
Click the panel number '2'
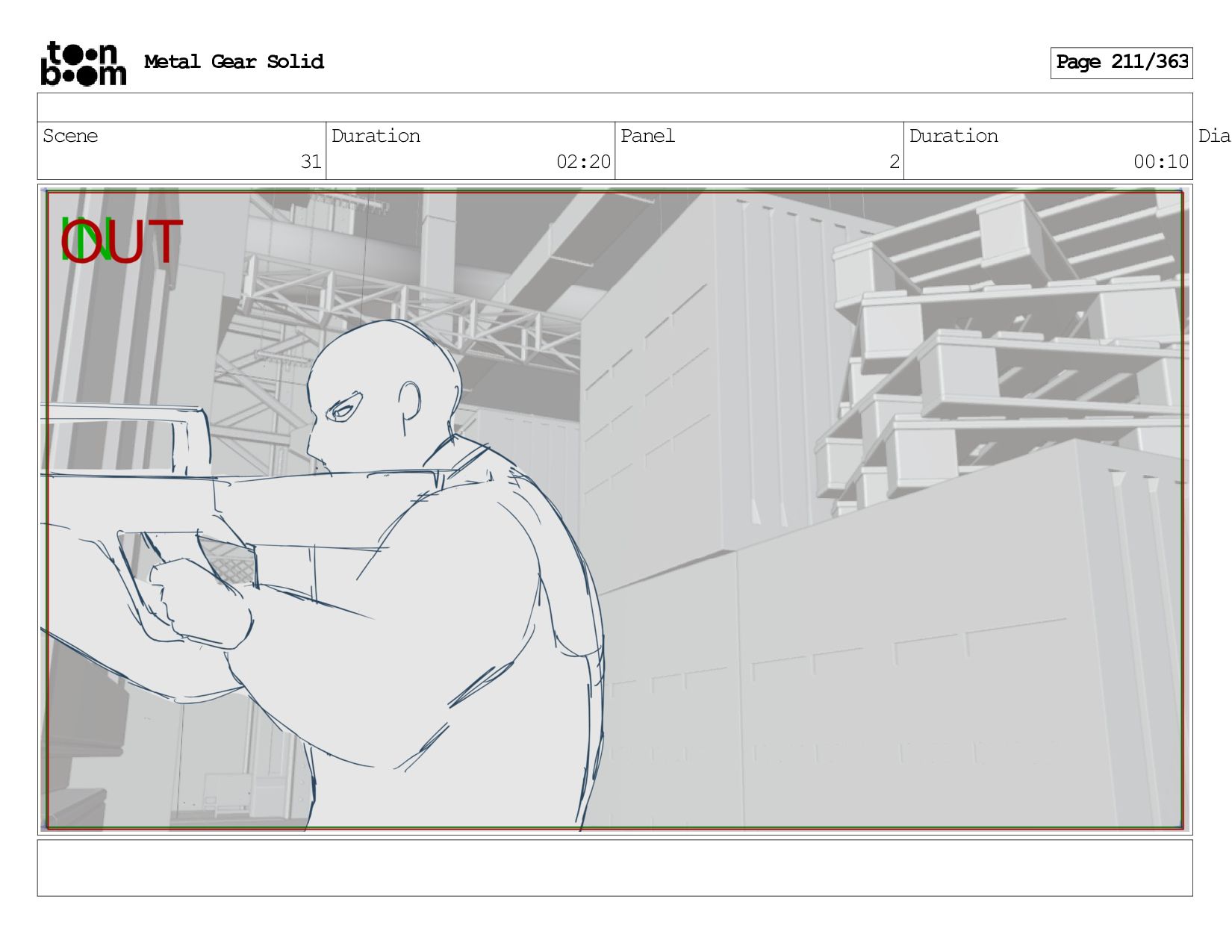[895, 162]
